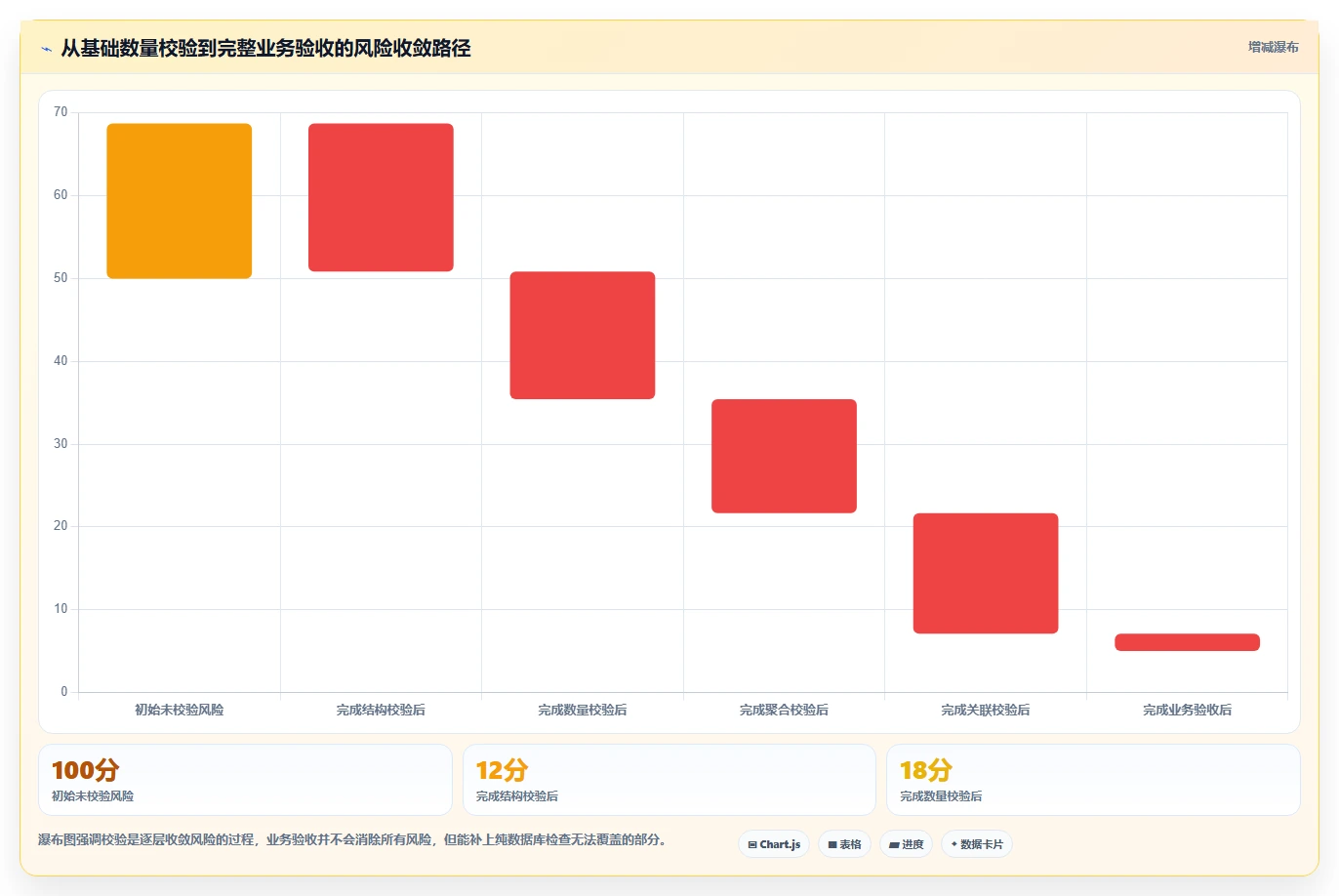Click the 增减瀑布 label in the header
The height and width of the screenshot is (896, 1339).
[x=1274, y=47]
